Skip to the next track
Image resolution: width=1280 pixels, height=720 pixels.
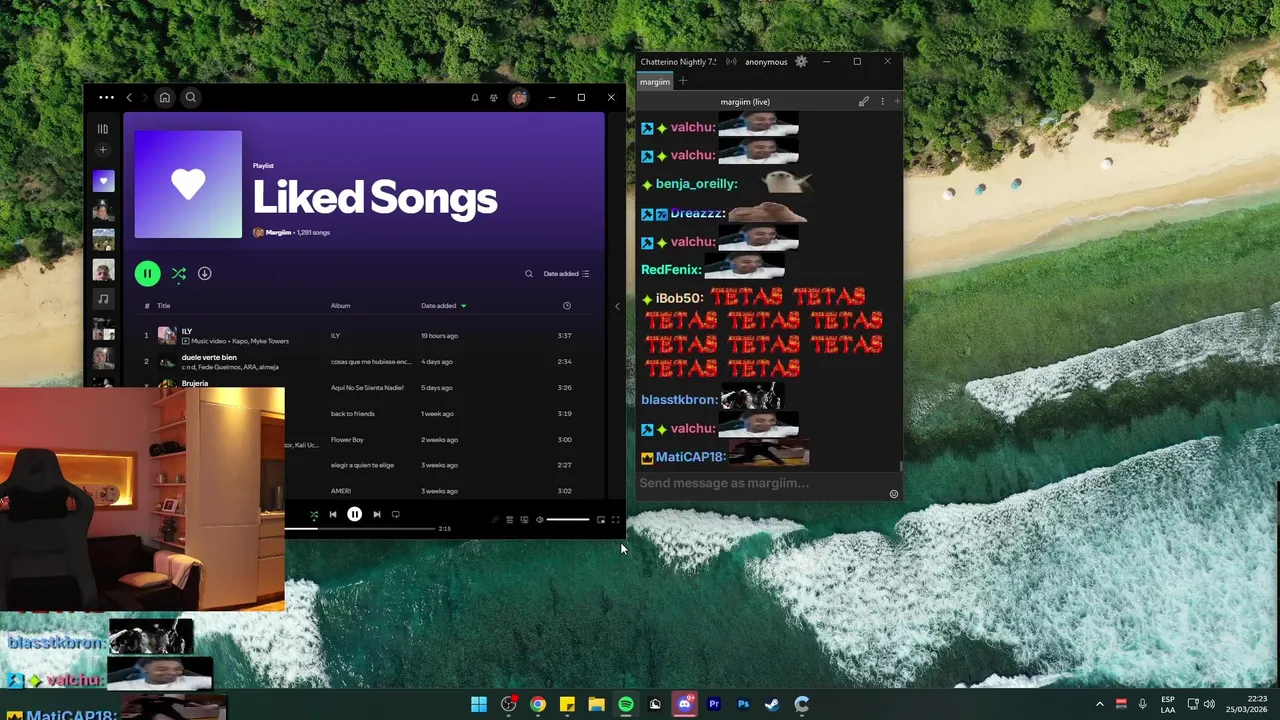(377, 515)
